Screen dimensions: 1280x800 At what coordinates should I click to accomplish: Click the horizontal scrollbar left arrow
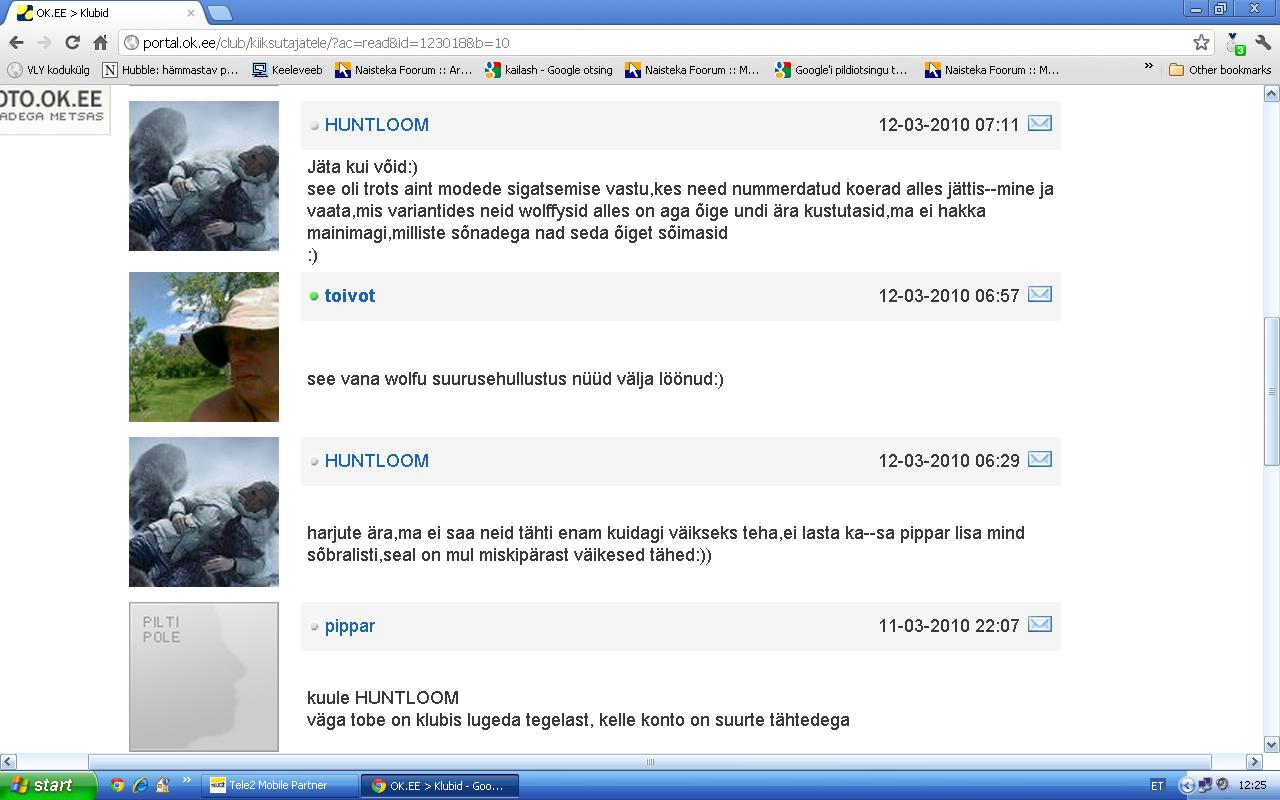[x=8, y=762]
